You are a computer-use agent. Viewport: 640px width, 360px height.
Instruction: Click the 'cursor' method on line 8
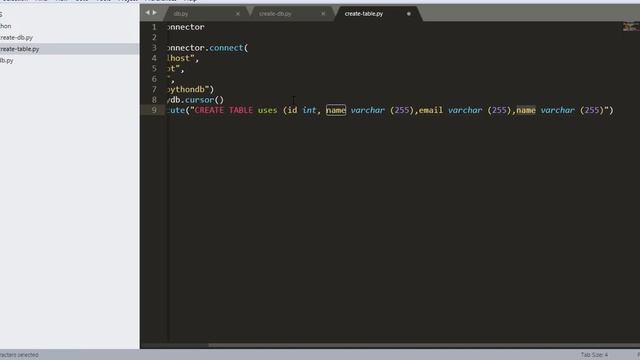[x=199, y=100]
